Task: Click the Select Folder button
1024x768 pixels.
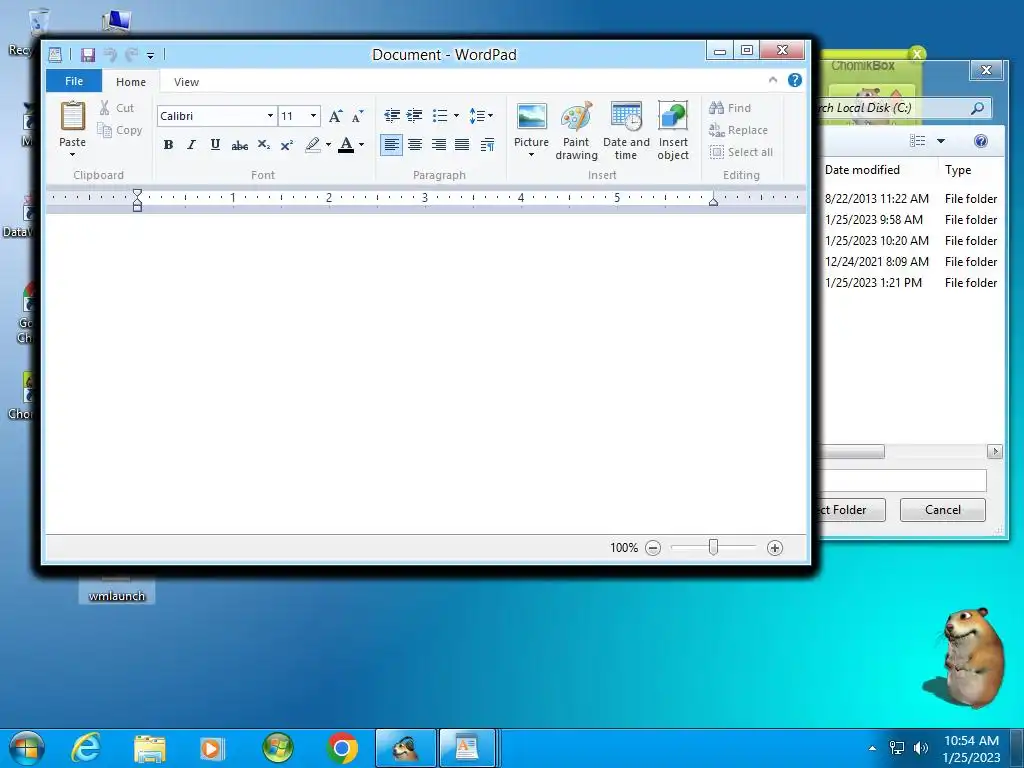Action: (852, 510)
